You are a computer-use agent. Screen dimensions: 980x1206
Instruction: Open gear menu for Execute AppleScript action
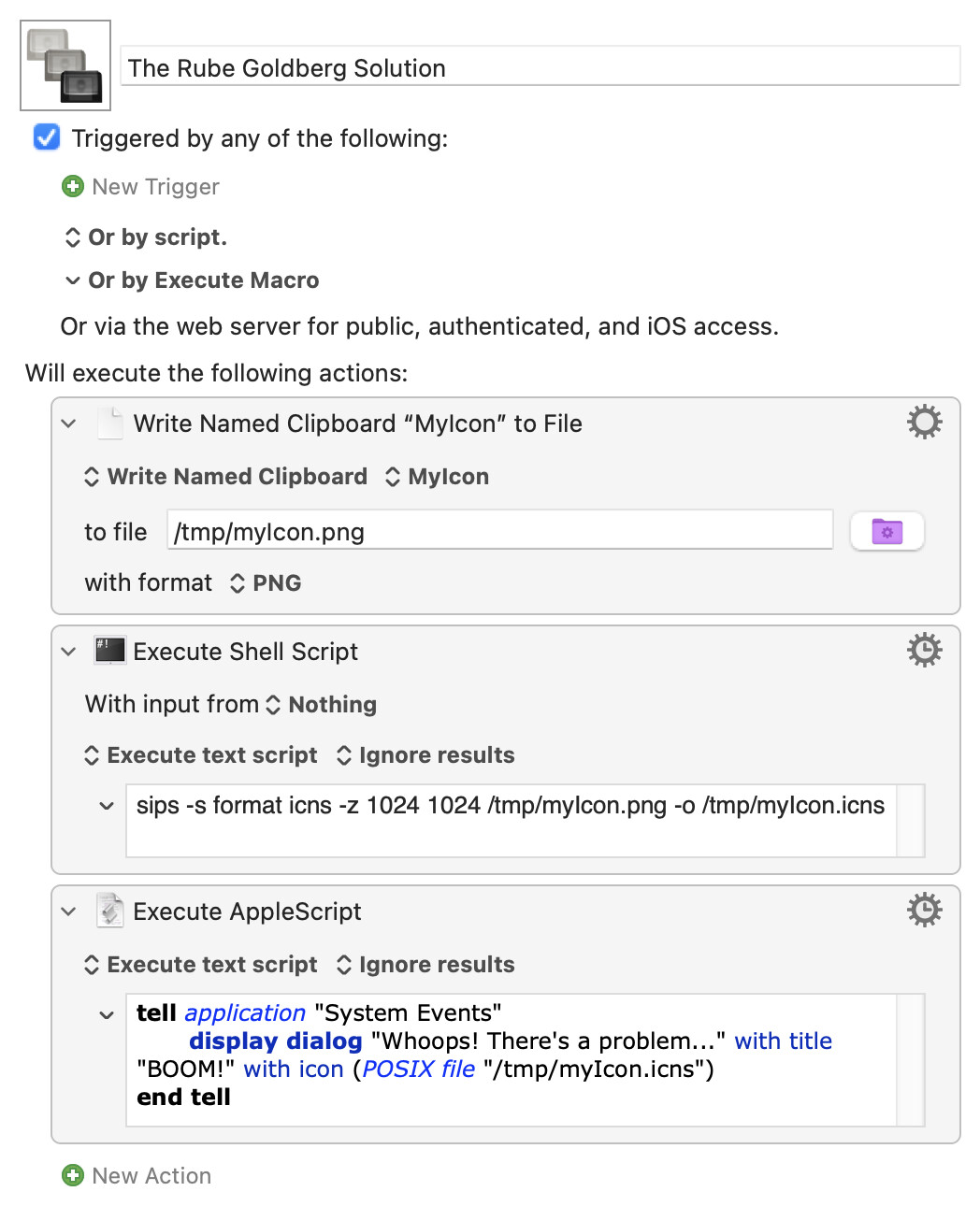click(924, 910)
